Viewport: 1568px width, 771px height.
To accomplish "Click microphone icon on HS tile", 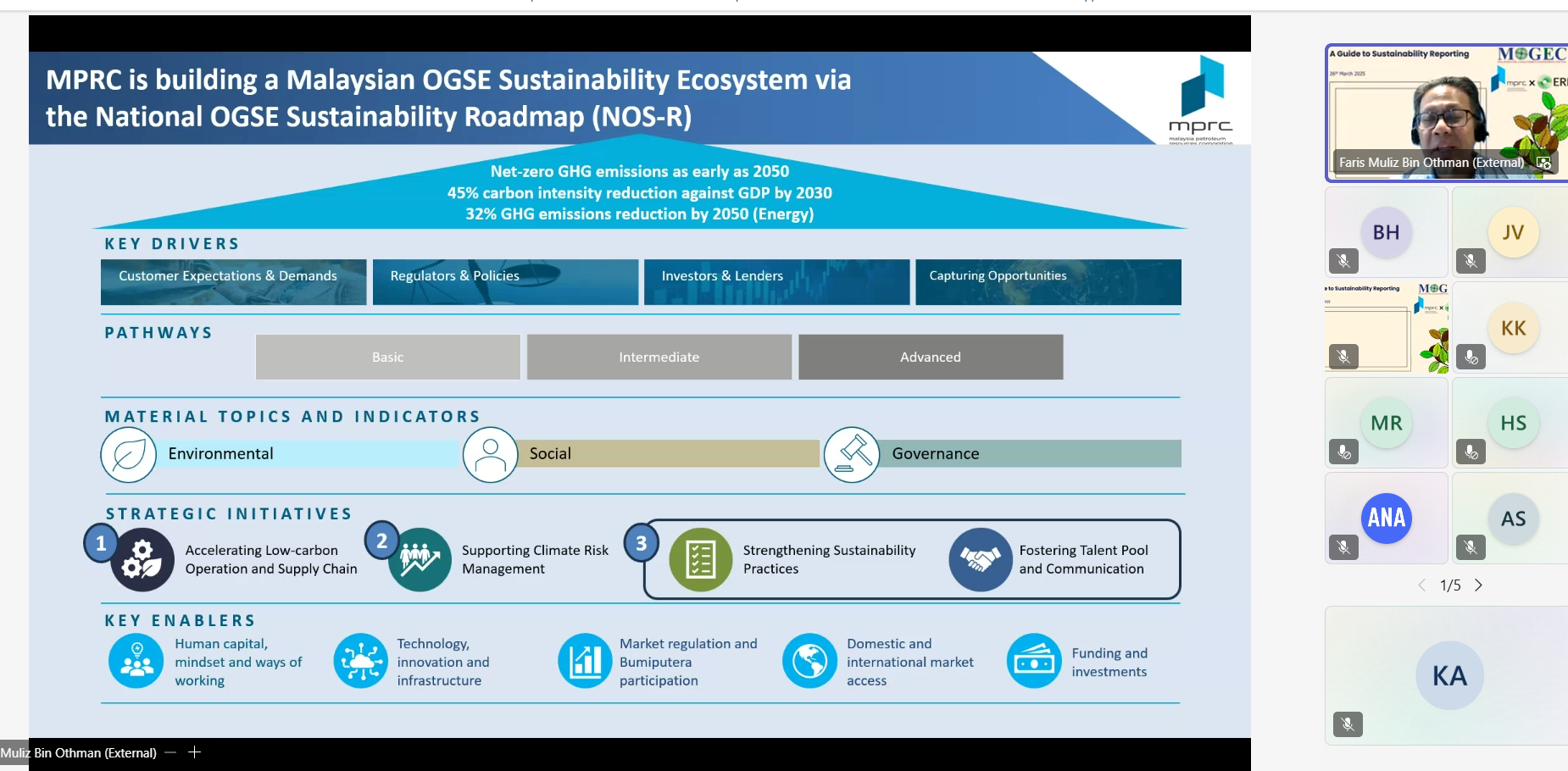I will pyautogui.click(x=1471, y=452).
